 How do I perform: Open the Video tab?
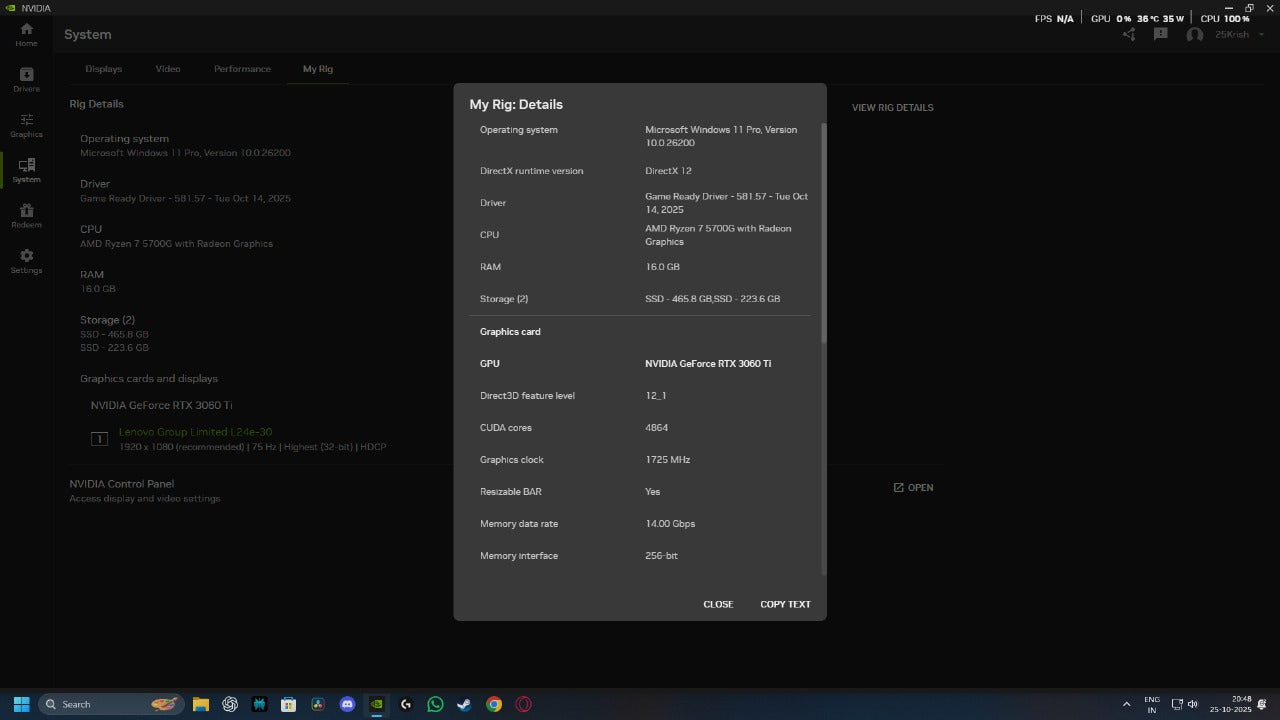(x=168, y=69)
